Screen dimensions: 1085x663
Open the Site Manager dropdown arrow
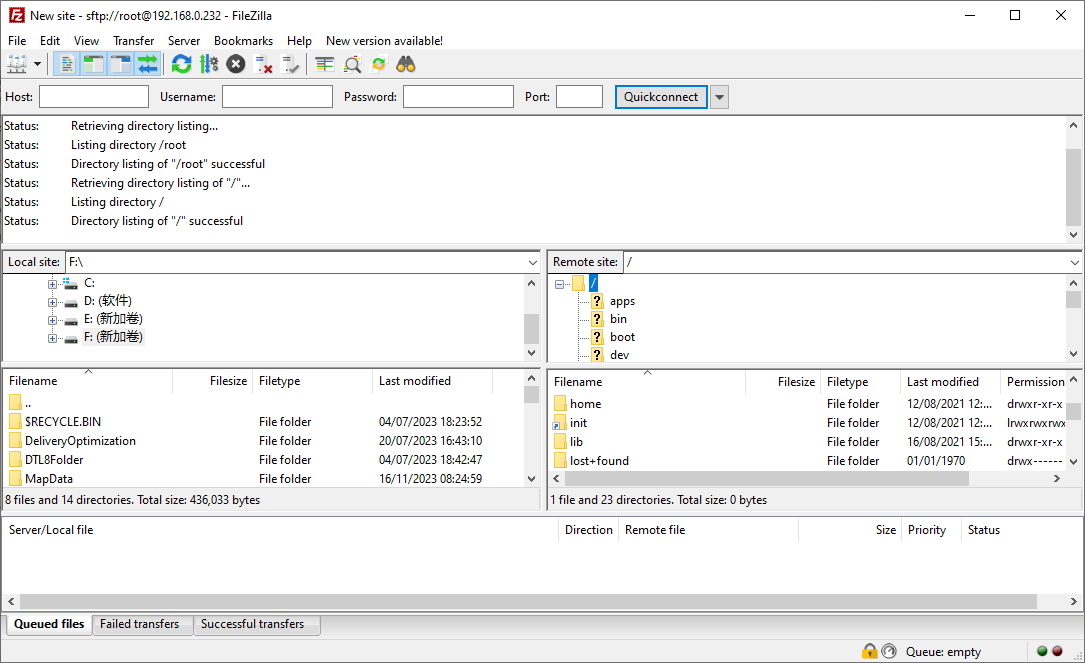coord(37,64)
